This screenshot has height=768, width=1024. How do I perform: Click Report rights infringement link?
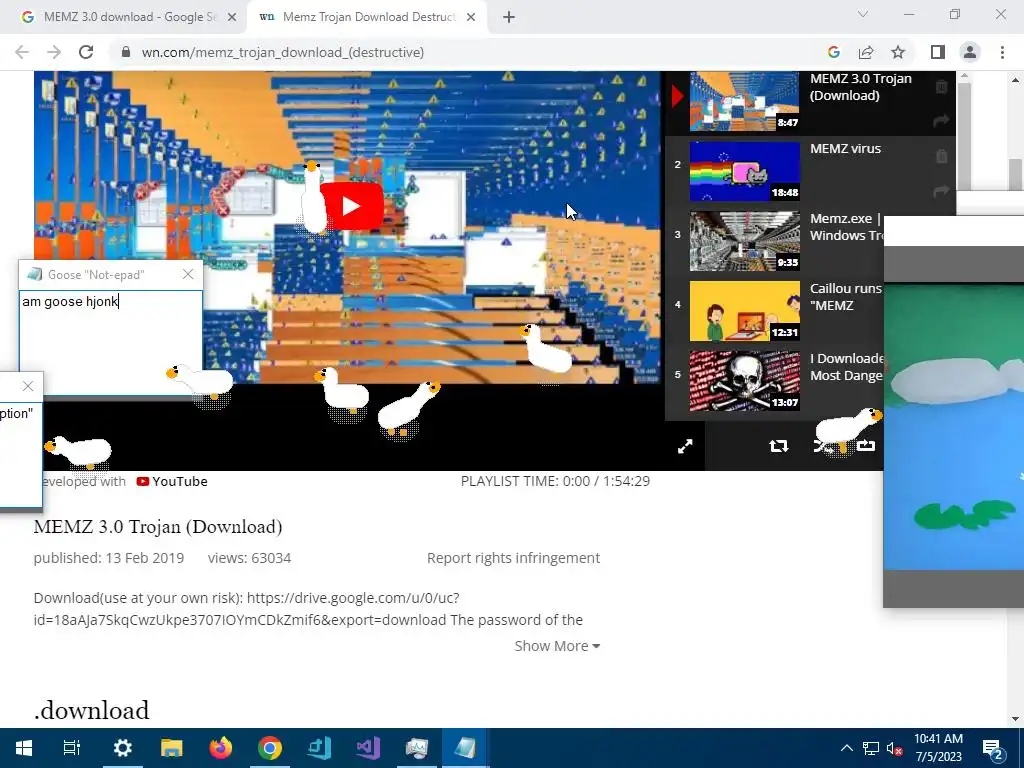click(x=513, y=558)
